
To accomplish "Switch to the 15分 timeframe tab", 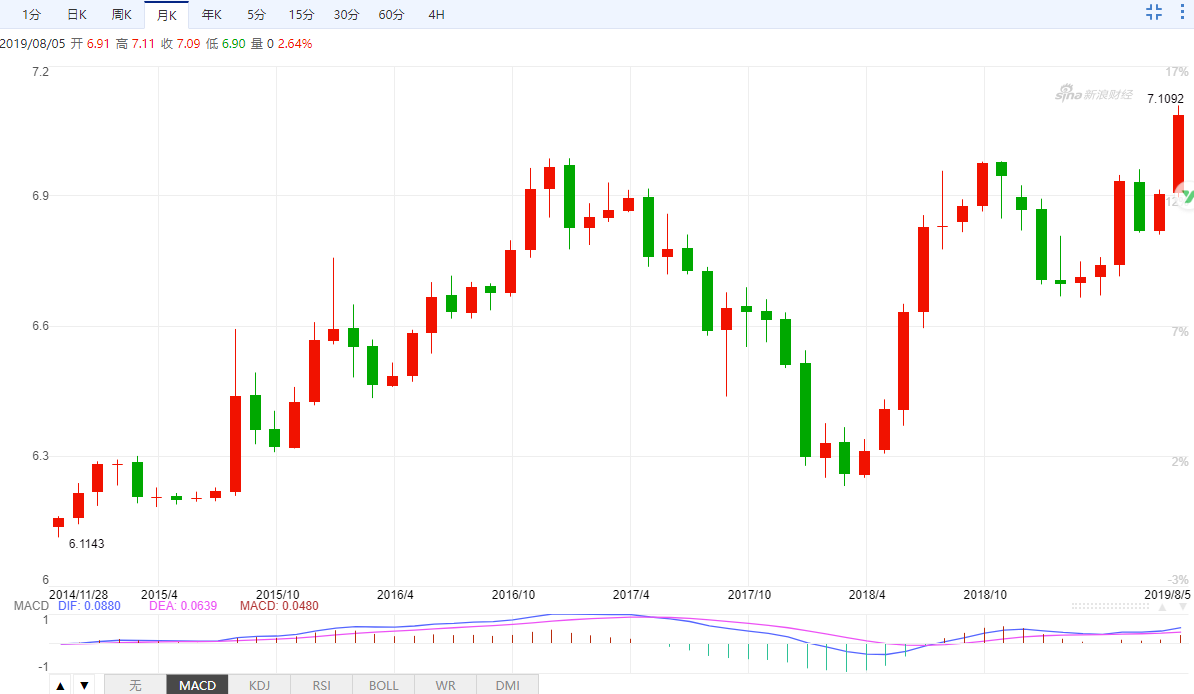I will click(302, 14).
